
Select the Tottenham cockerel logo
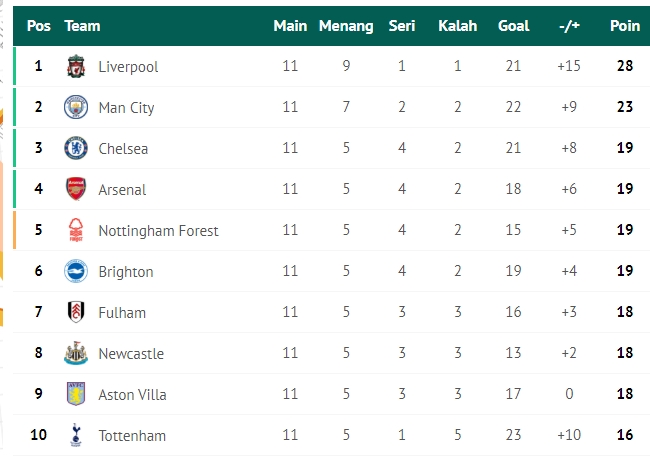coord(76,435)
